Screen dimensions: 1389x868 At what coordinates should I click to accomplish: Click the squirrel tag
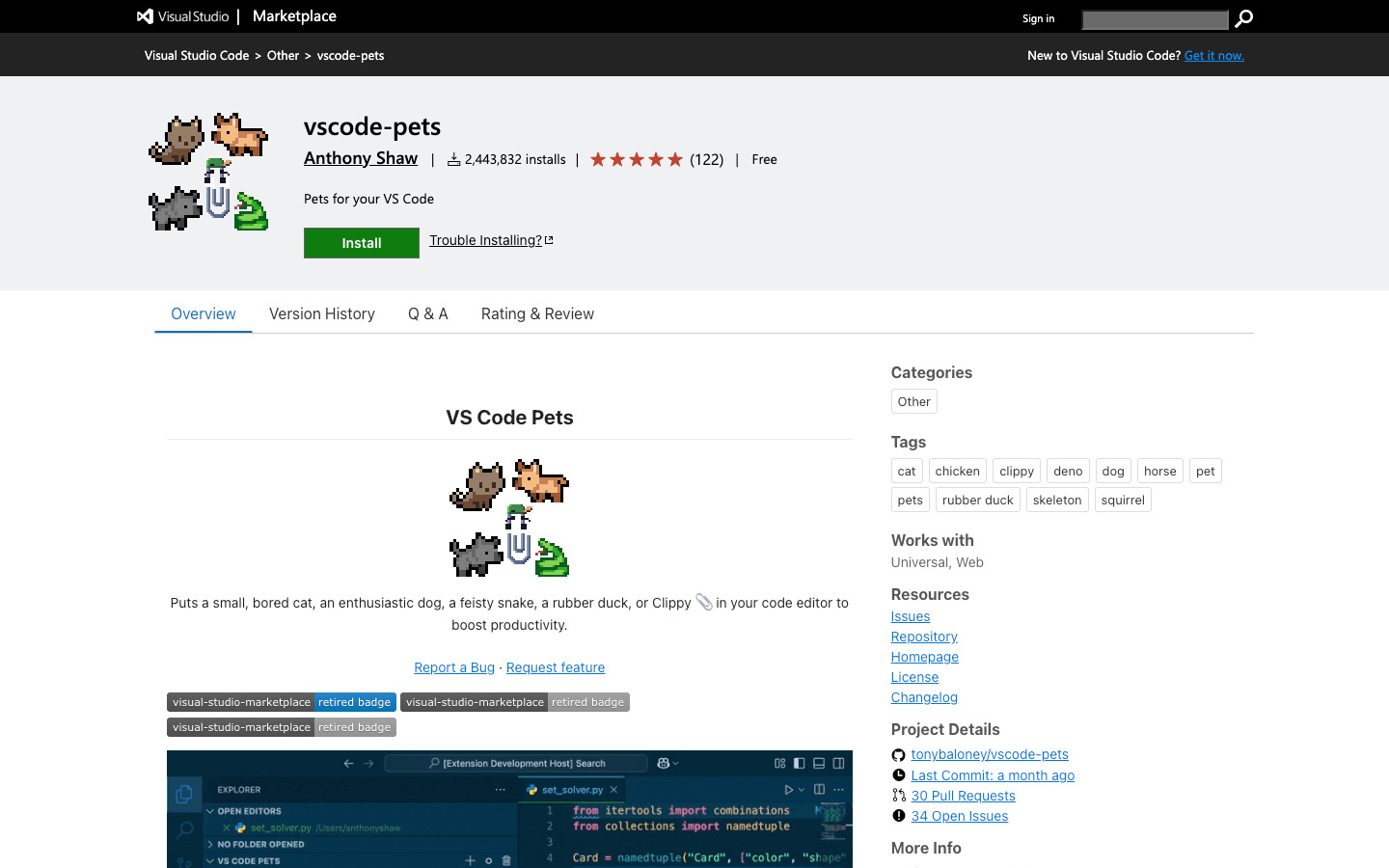point(1123,500)
